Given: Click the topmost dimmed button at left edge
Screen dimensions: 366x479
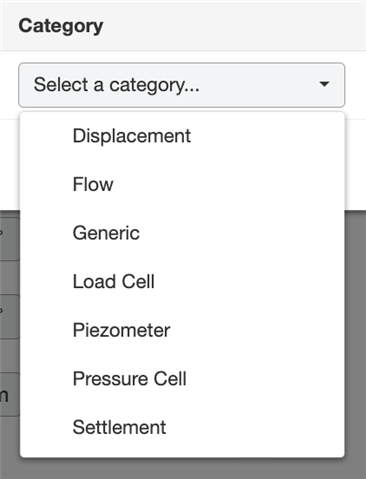Looking at the screenshot, I should point(9,239).
